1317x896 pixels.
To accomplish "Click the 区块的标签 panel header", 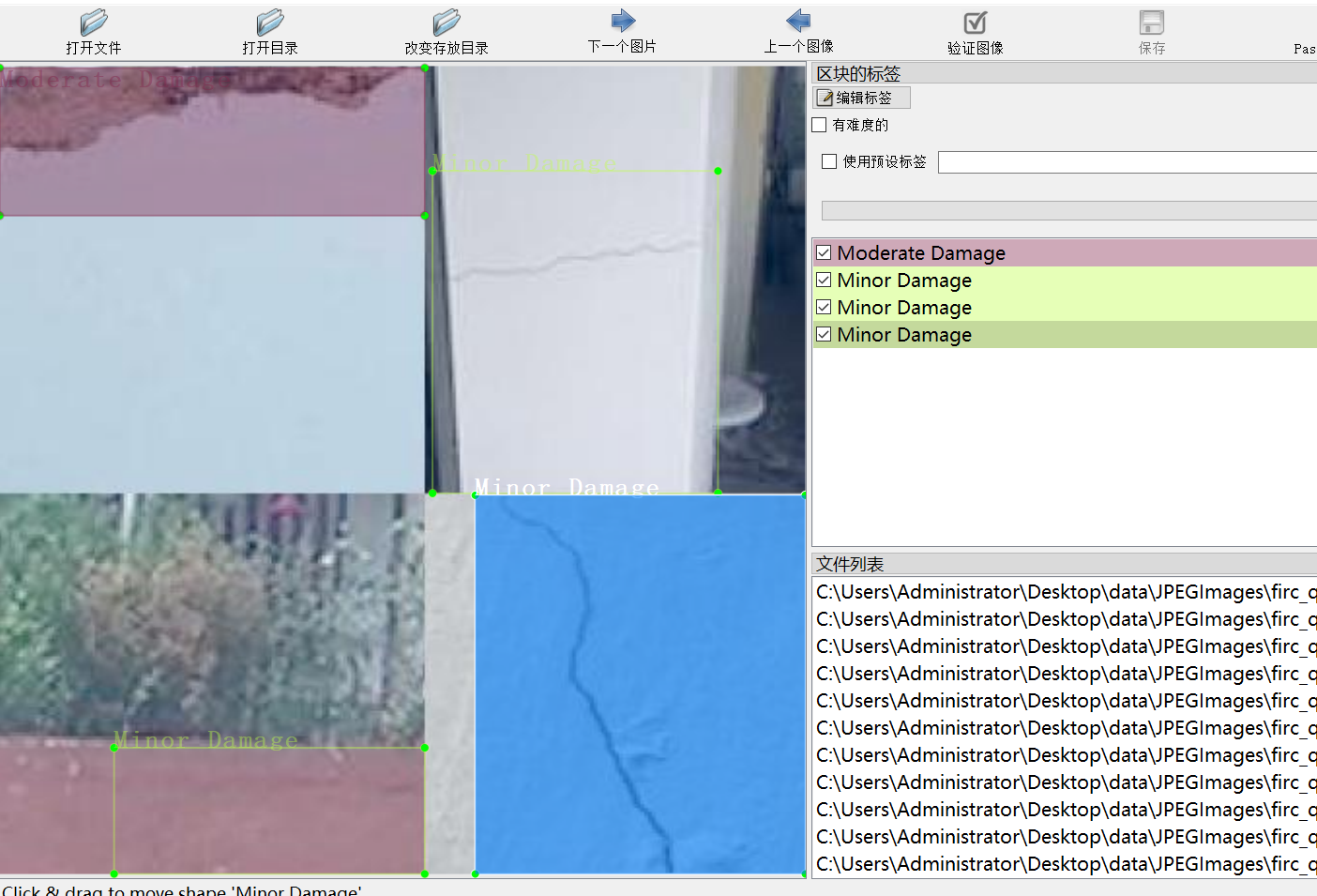I will tap(1065, 73).
